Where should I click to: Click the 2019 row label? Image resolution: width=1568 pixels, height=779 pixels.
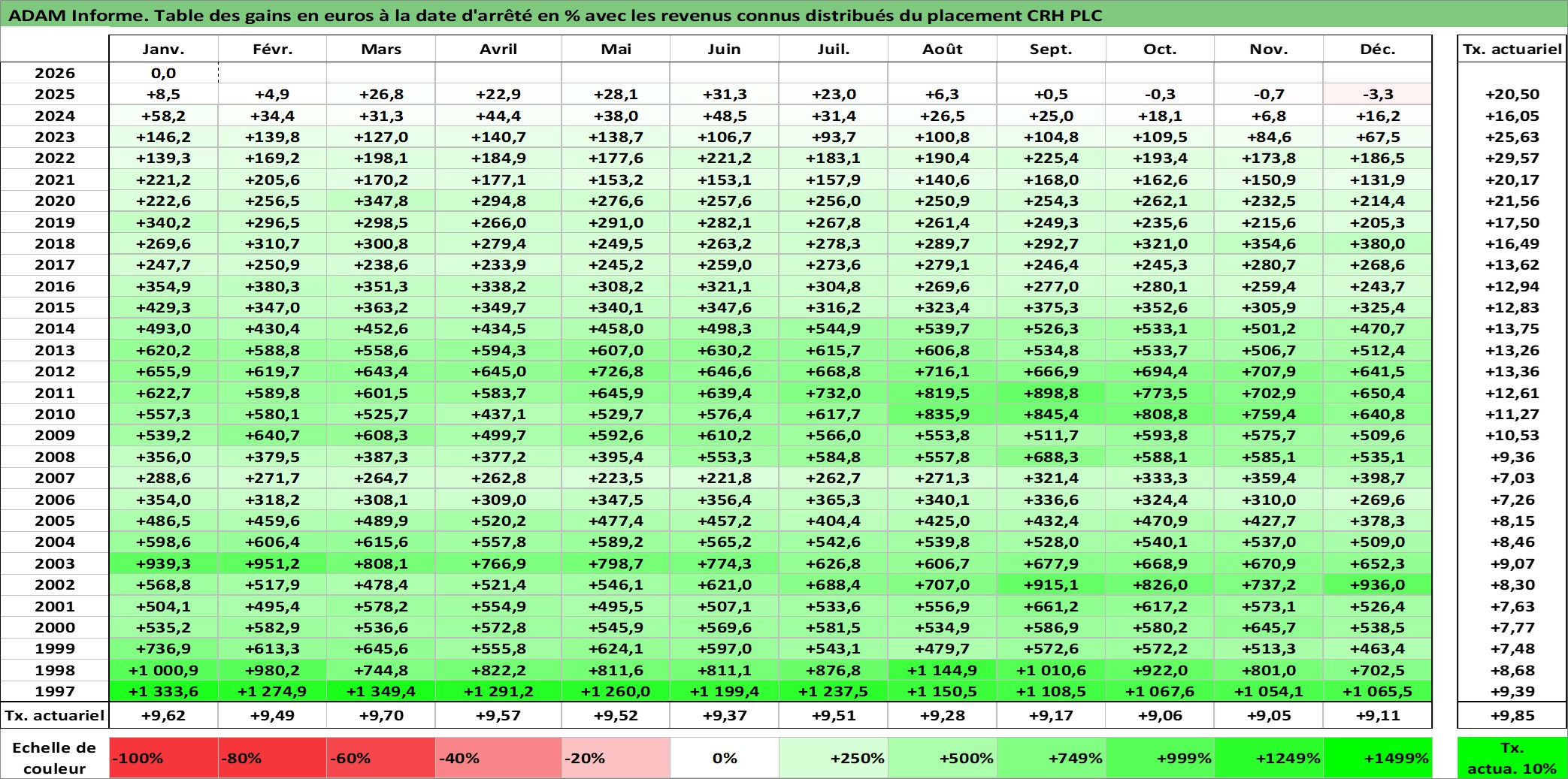pos(55,222)
